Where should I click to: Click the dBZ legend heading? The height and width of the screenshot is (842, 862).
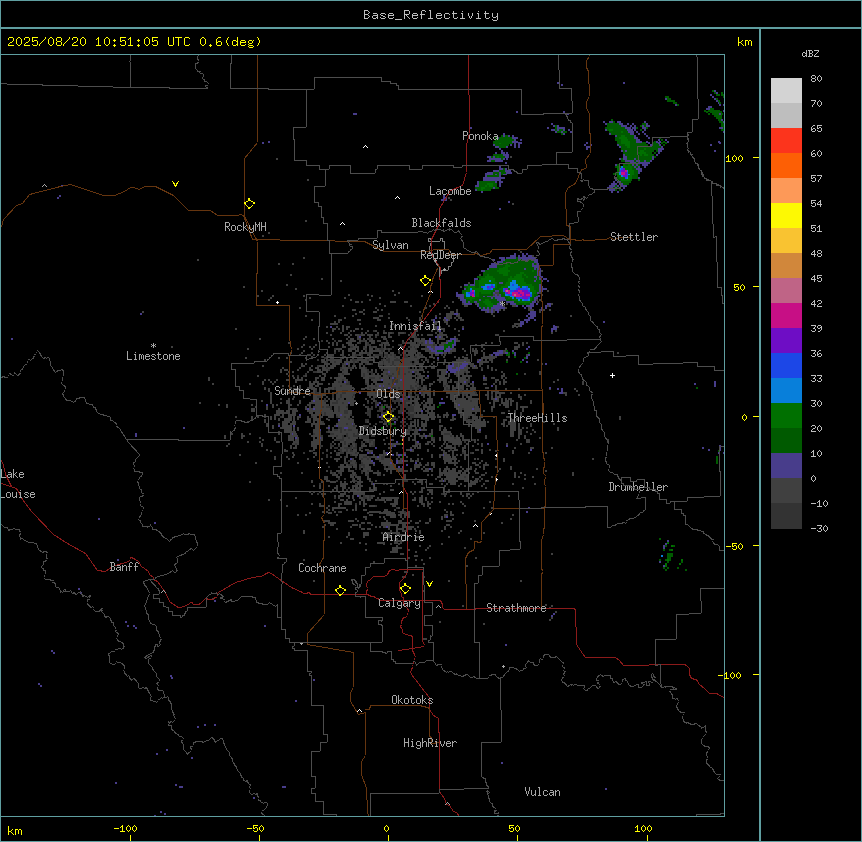(810, 53)
